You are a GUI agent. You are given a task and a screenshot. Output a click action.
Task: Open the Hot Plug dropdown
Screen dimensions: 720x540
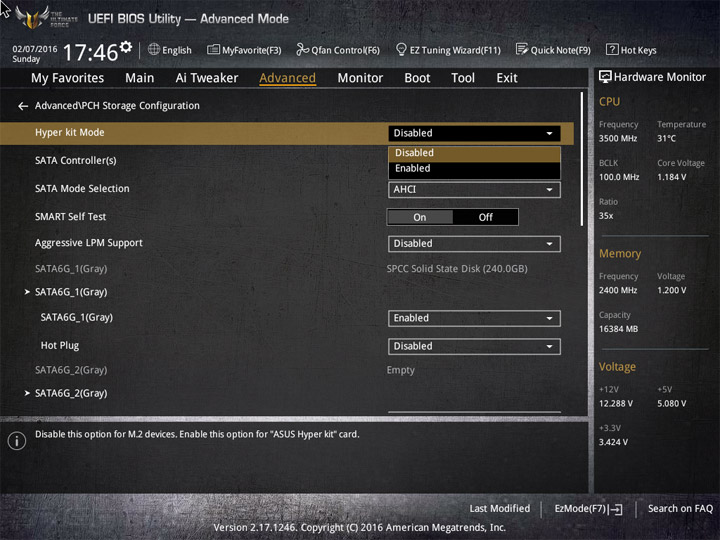[x=474, y=346]
